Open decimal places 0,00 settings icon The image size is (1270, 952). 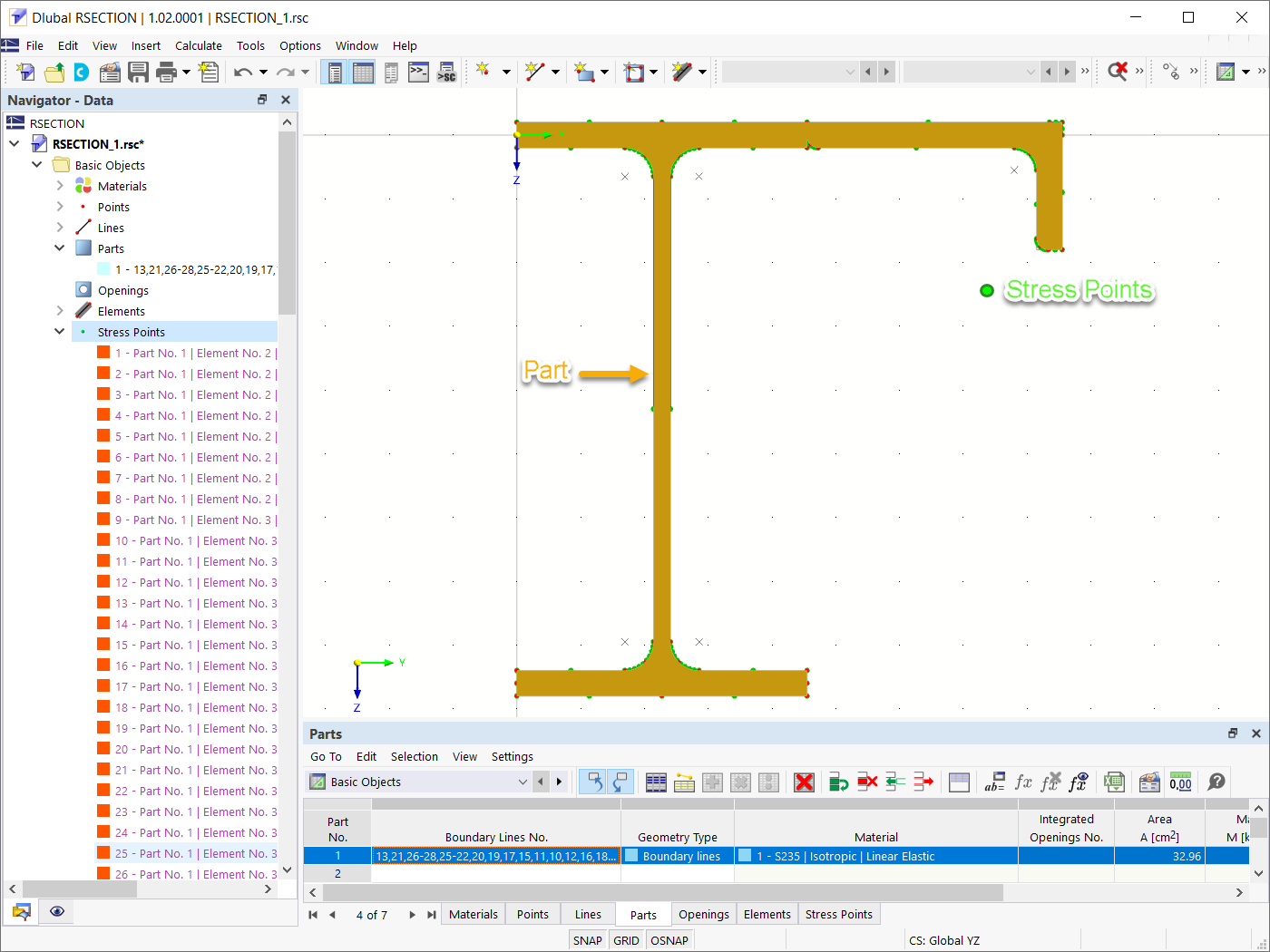(x=1180, y=782)
